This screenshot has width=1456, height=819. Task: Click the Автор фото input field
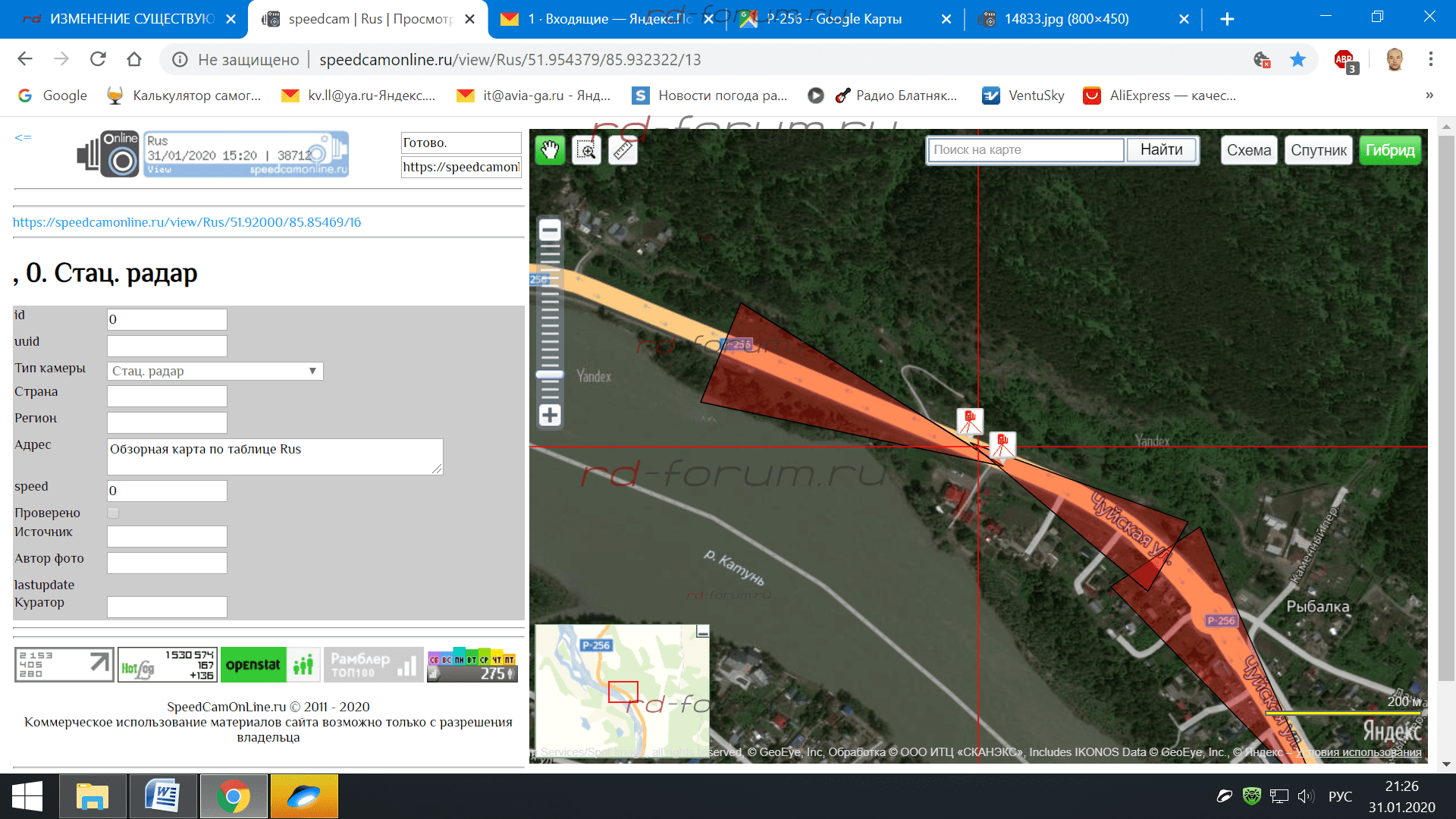click(x=167, y=563)
